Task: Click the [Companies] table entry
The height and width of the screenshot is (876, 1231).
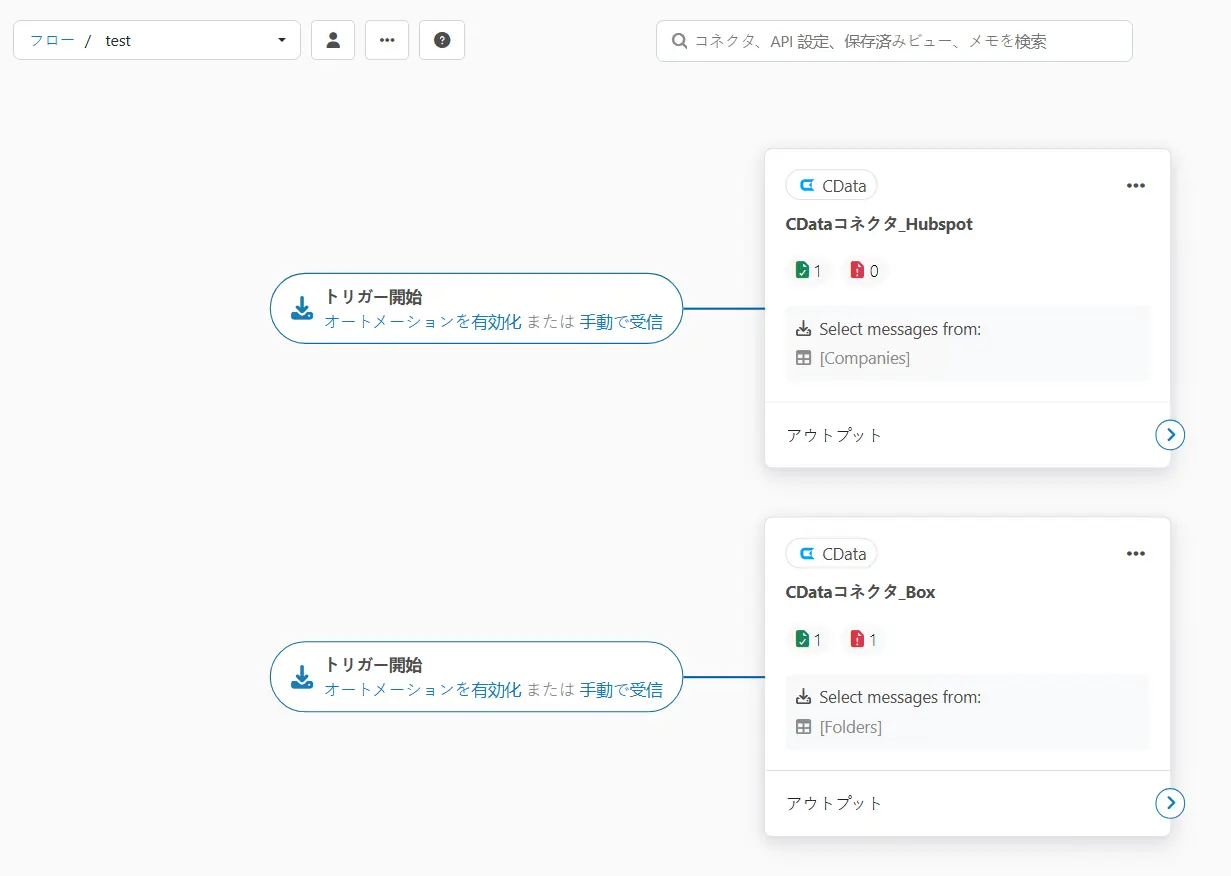Action: (x=865, y=358)
